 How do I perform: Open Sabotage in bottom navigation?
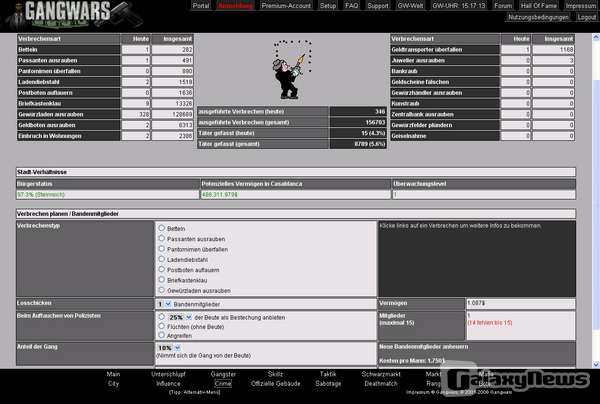[x=328, y=383]
